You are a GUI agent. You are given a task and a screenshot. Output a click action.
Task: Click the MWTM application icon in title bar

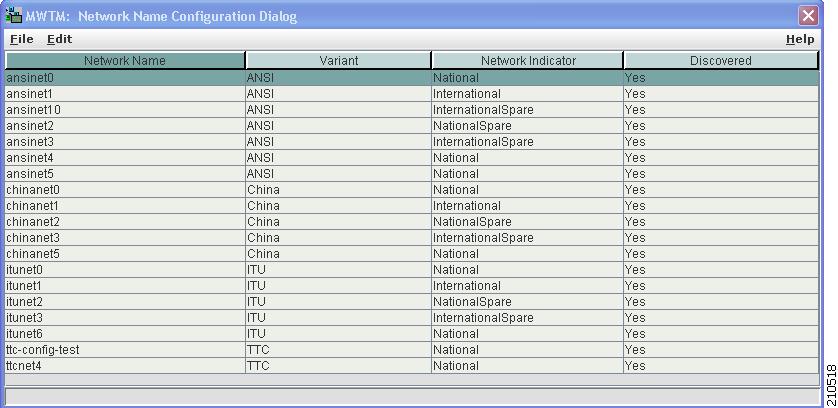pos(13,16)
